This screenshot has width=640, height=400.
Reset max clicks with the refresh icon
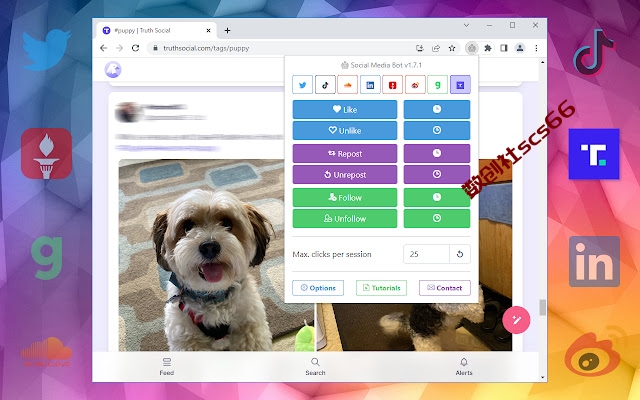pyautogui.click(x=460, y=254)
